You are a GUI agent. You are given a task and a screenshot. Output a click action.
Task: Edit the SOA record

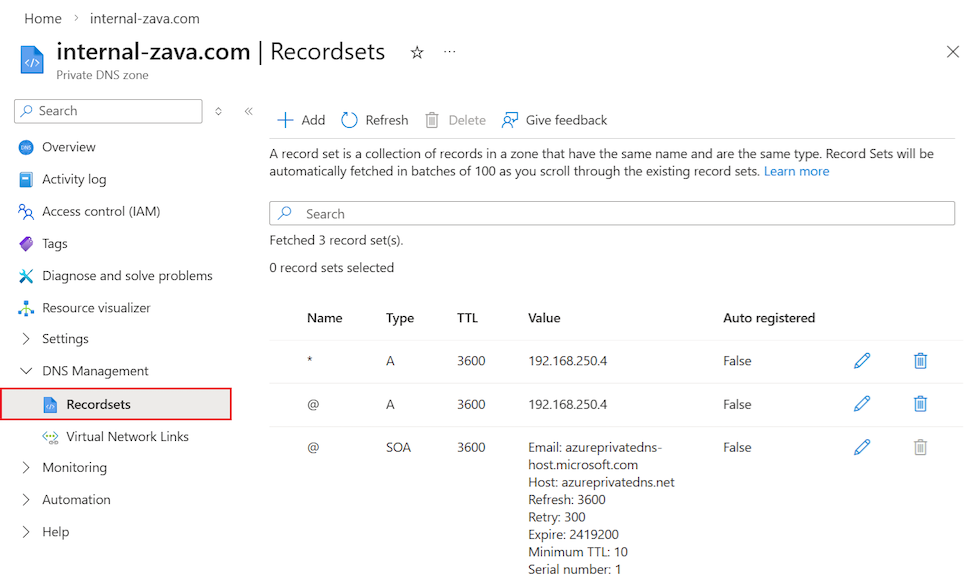pyautogui.click(x=861, y=447)
